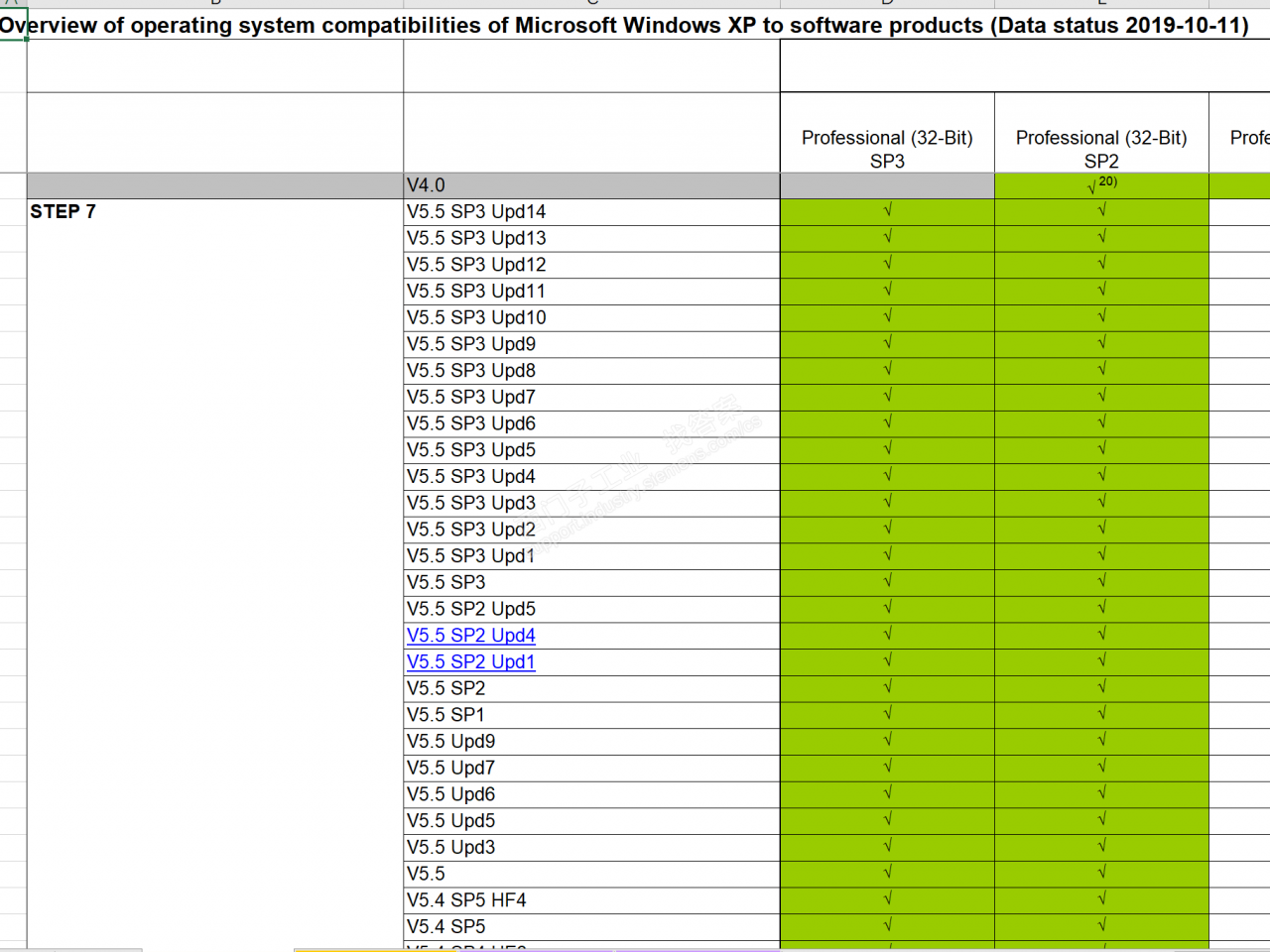Select the V5.5 Upd9 cell
This screenshot has width=1270, height=952.
[591, 742]
